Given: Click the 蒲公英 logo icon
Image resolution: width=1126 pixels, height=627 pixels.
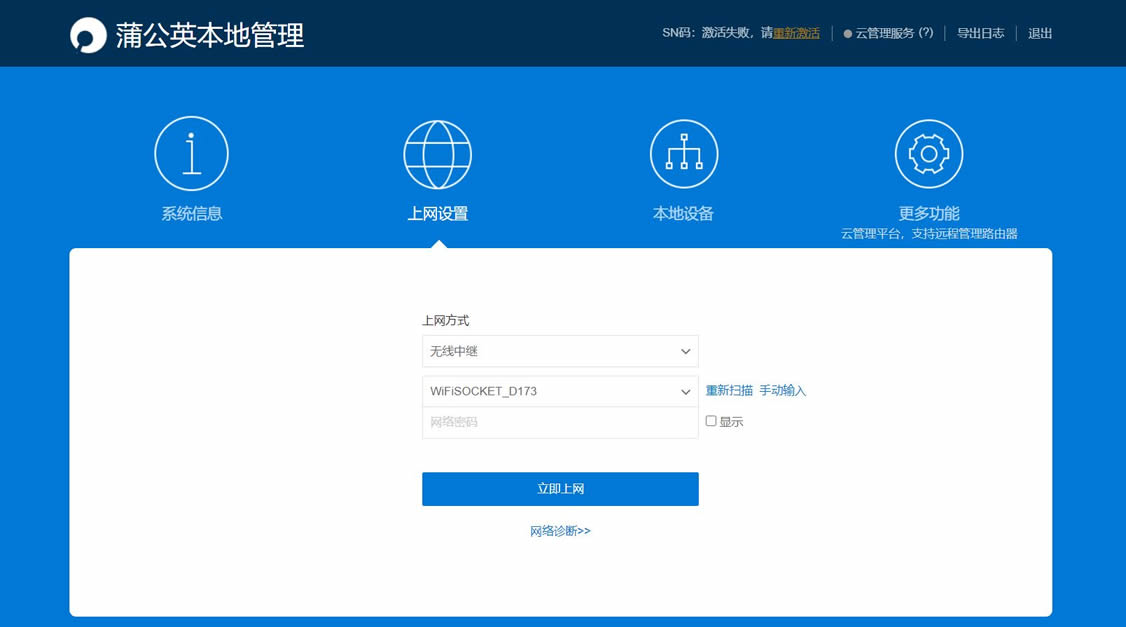Looking at the screenshot, I should [x=88, y=35].
